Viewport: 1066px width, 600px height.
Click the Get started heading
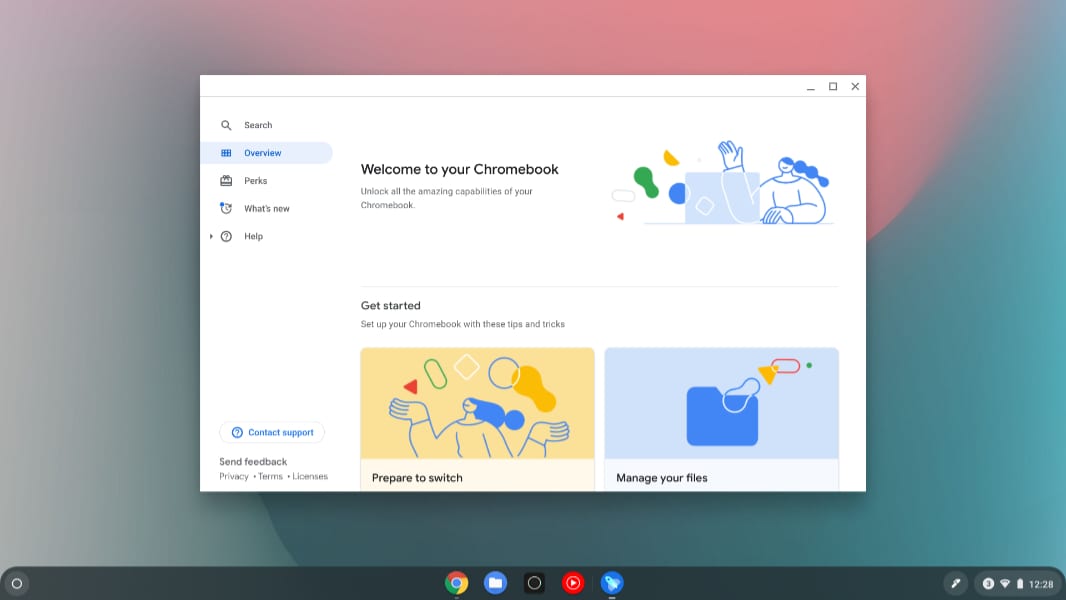point(390,306)
